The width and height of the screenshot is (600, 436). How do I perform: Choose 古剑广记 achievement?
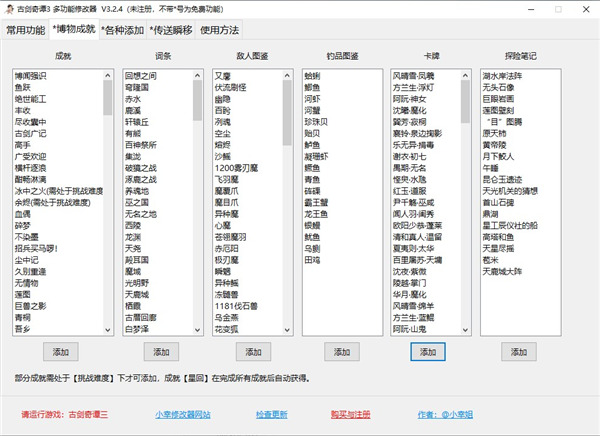point(31,133)
